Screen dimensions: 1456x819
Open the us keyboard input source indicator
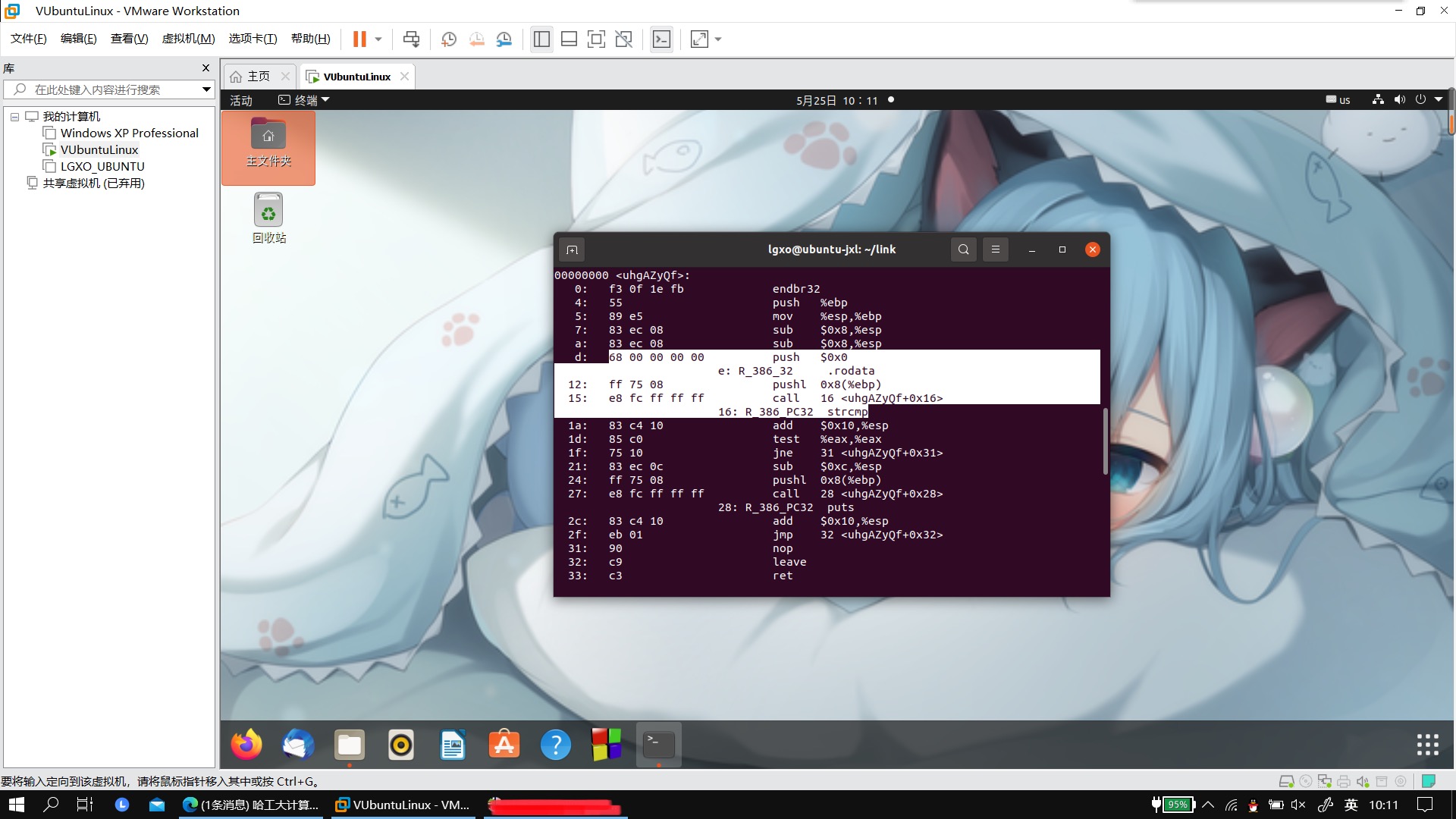(1338, 100)
